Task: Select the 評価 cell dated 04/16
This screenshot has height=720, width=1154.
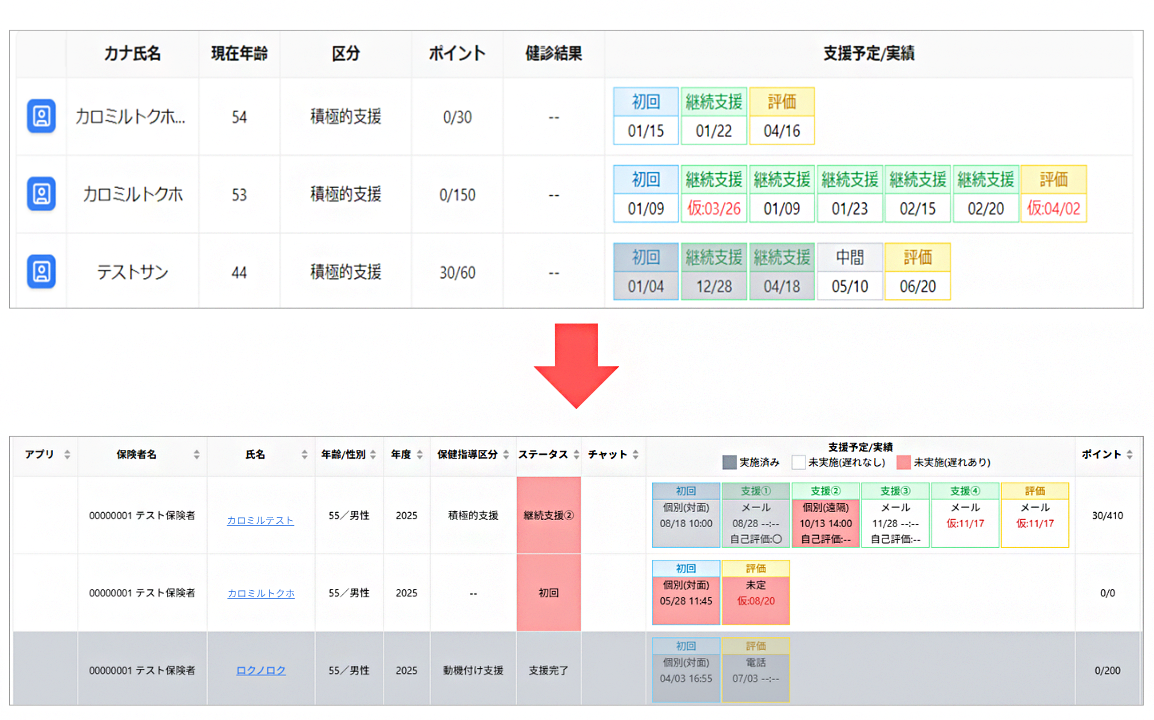Action: (x=781, y=117)
